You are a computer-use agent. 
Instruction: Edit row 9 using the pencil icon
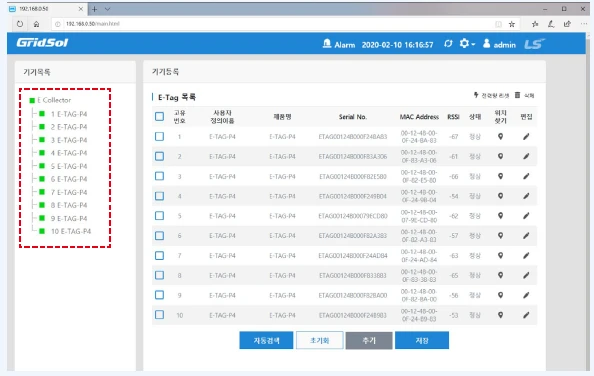(x=526, y=295)
